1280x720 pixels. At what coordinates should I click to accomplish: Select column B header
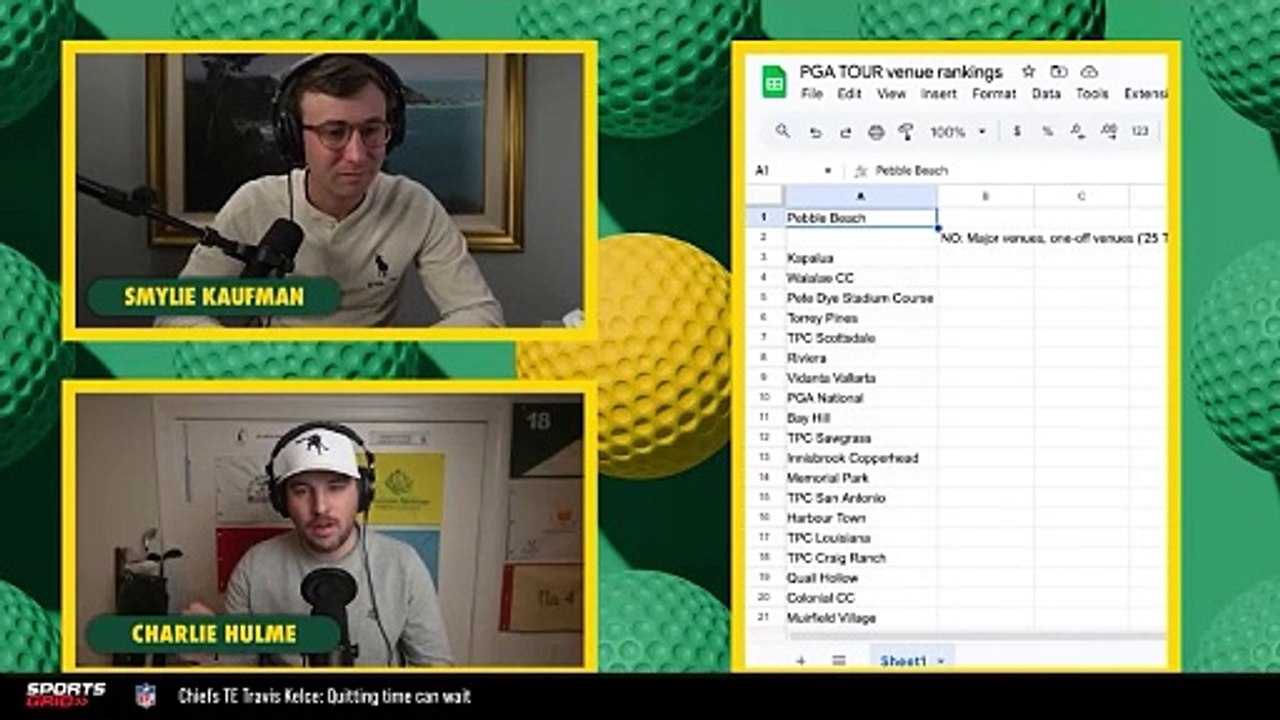pyautogui.click(x=986, y=197)
